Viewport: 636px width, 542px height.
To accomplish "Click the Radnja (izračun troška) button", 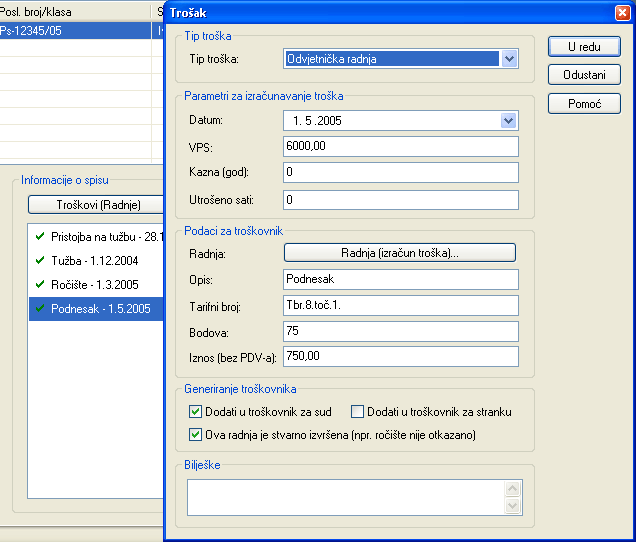I will click(x=400, y=253).
